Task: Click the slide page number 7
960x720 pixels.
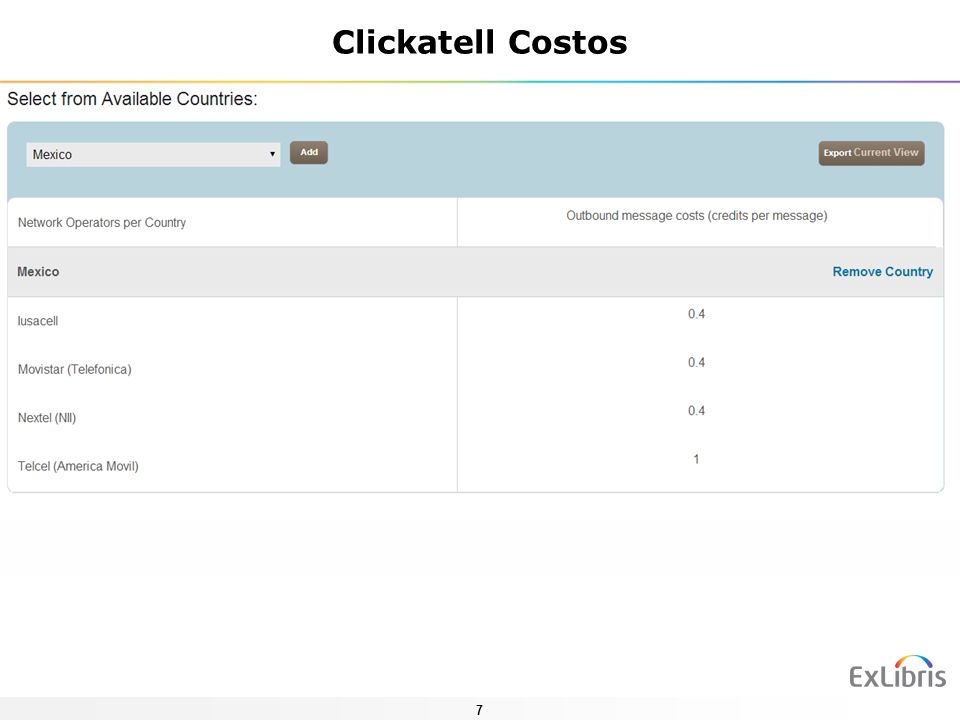Action: 479,710
